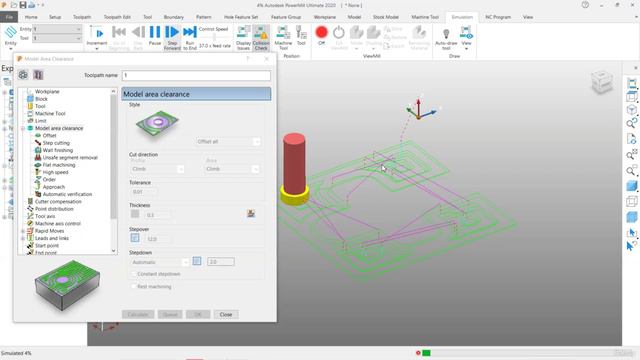Select the Step cutting tree item

(56, 143)
